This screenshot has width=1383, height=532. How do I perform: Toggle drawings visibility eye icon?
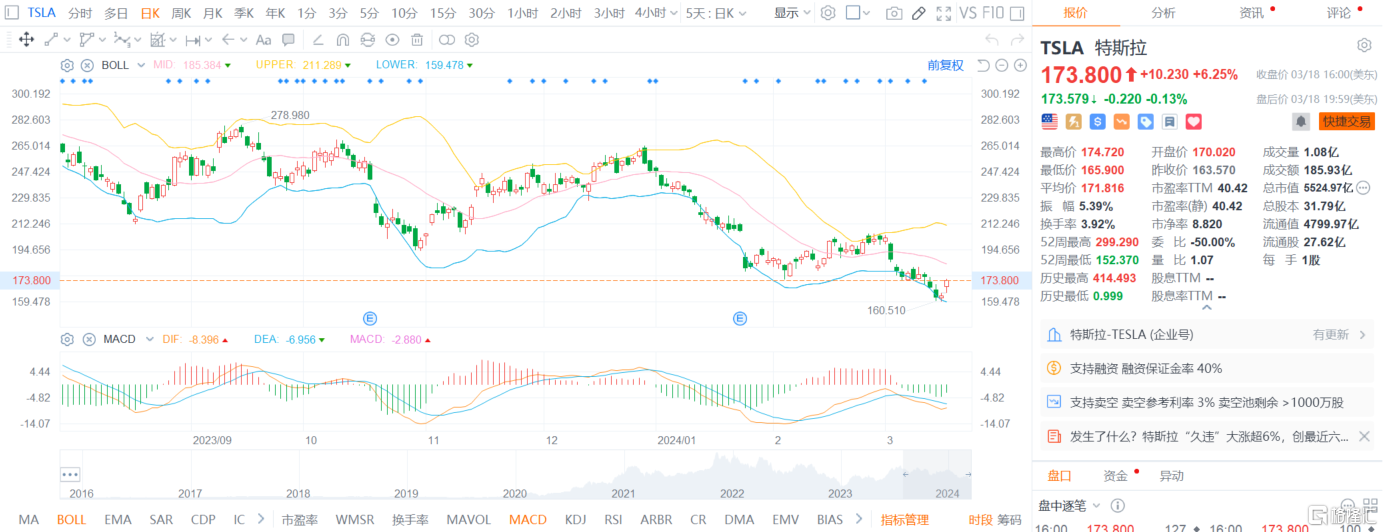tap(392, 40)
